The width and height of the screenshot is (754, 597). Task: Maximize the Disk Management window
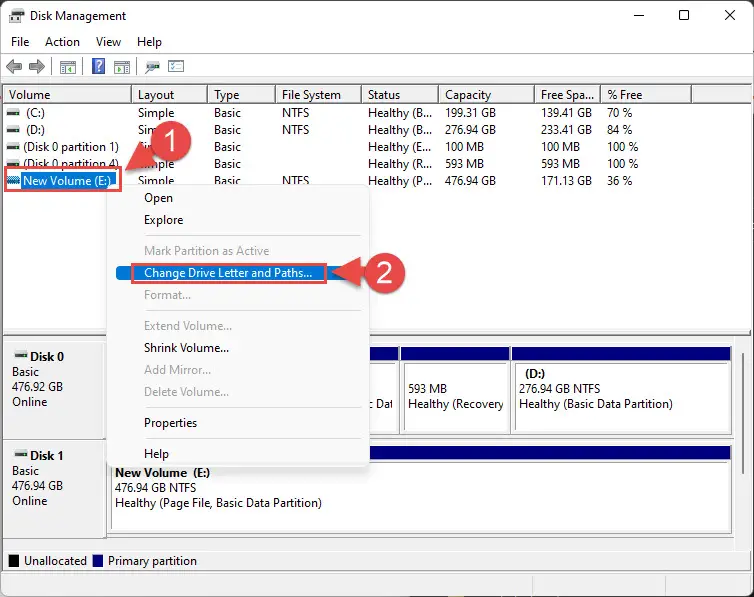tap(684, 15)
